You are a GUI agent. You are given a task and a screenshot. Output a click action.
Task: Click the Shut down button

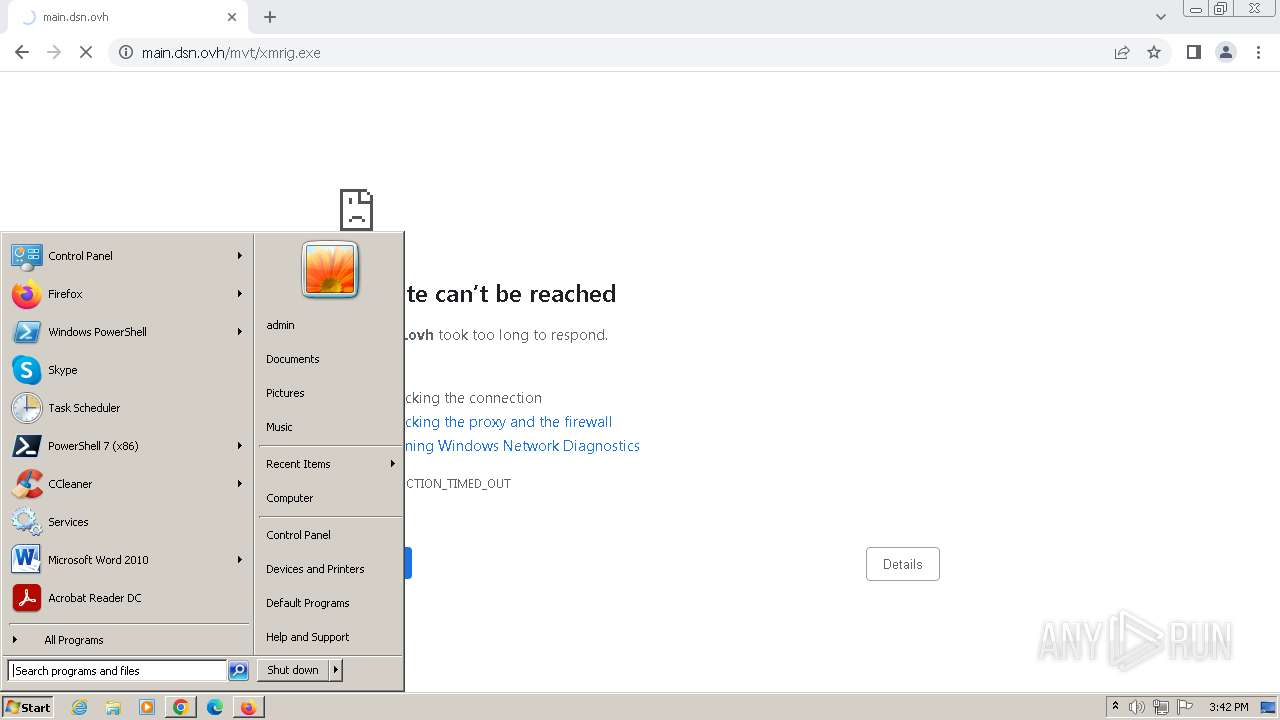[293, 670]
